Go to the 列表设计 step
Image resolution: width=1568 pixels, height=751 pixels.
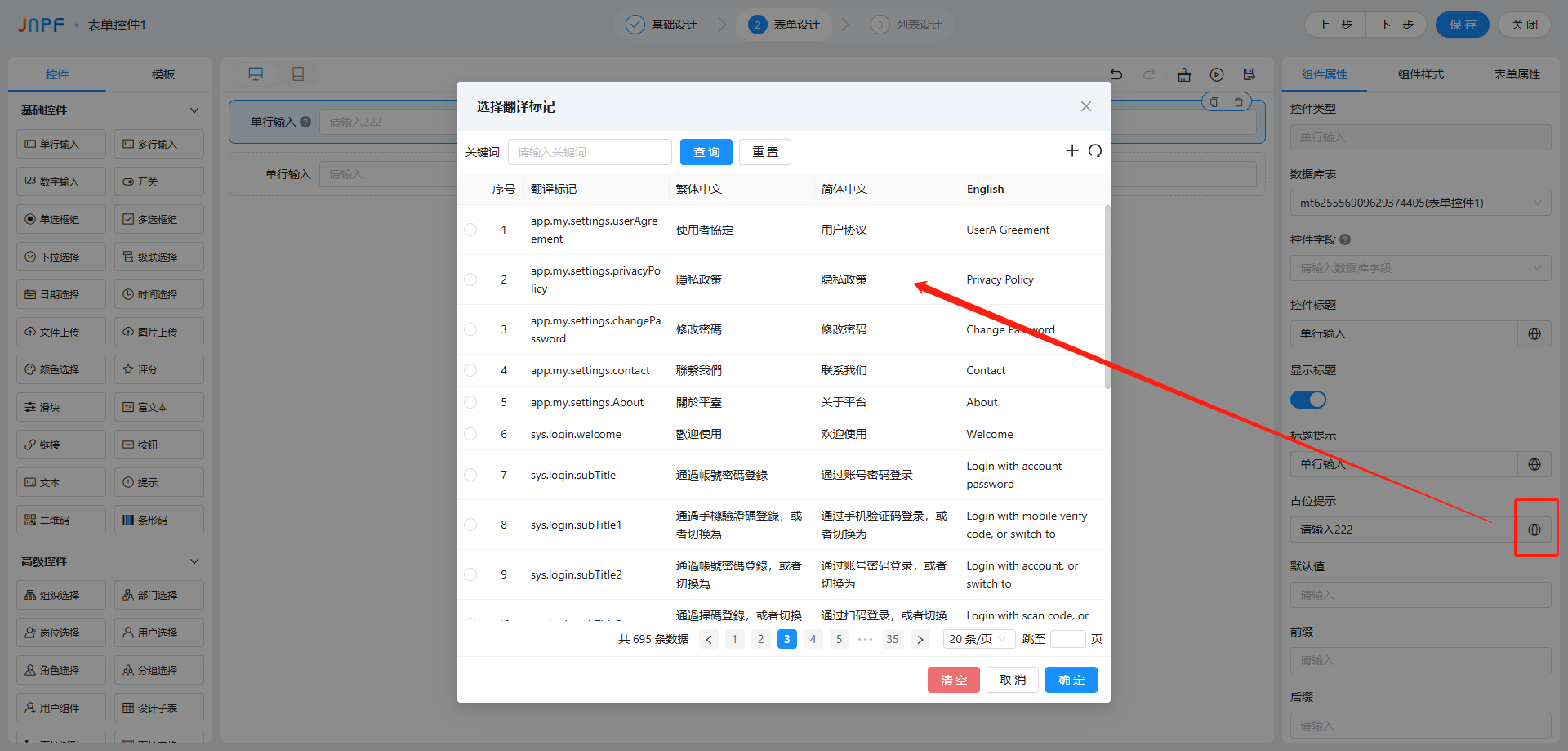906,25
